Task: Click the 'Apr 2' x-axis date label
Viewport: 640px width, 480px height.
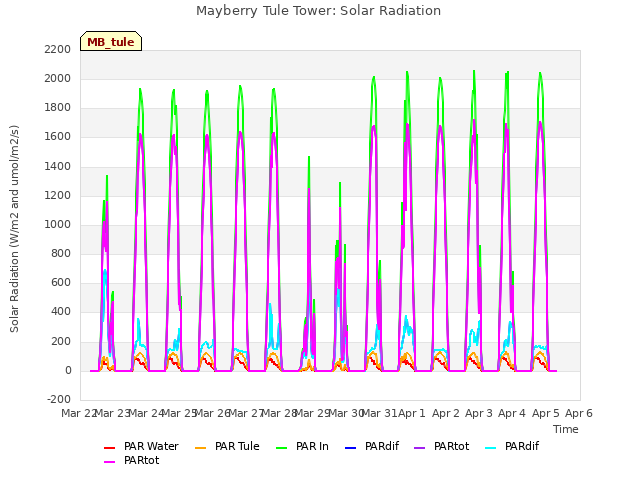Action: point(446,413)
